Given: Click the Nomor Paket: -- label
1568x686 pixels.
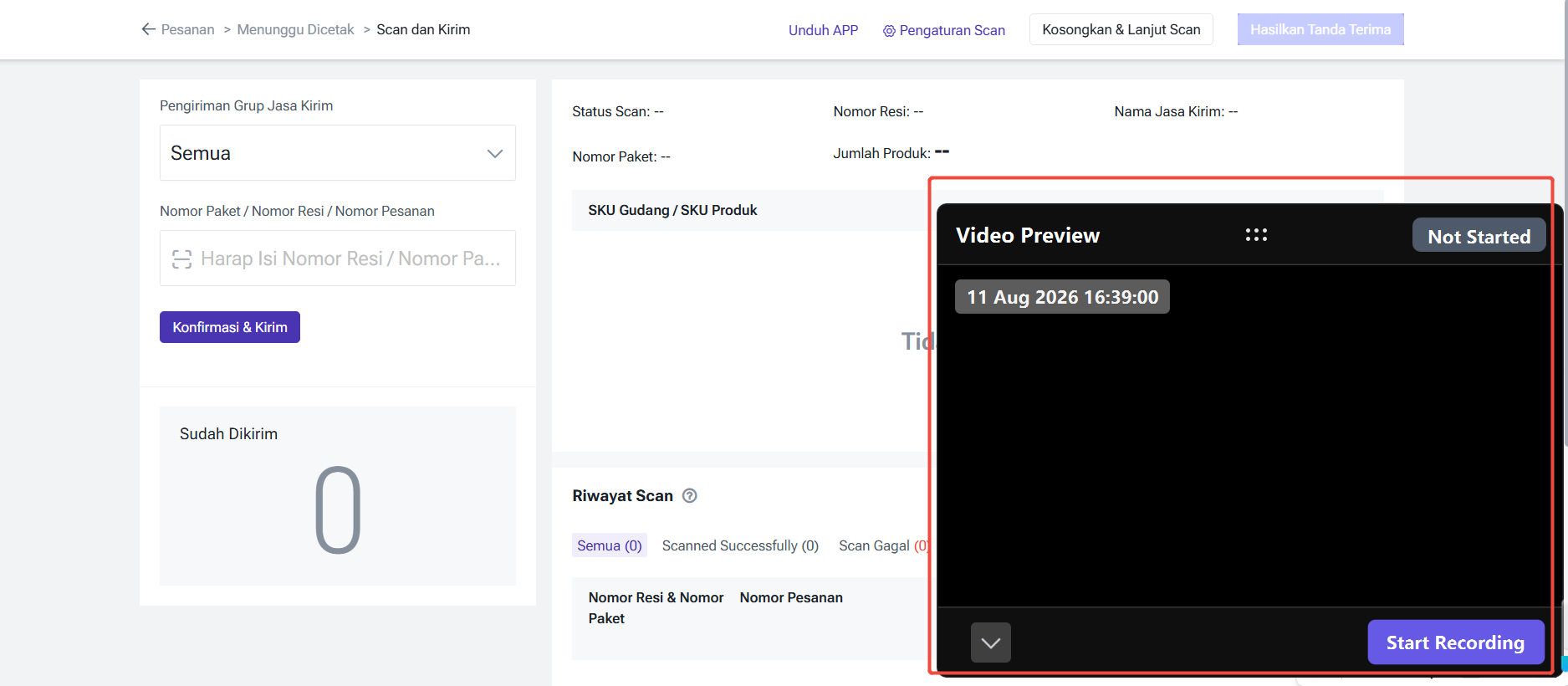Looking at the screenshot, I should tap(621, 156).
